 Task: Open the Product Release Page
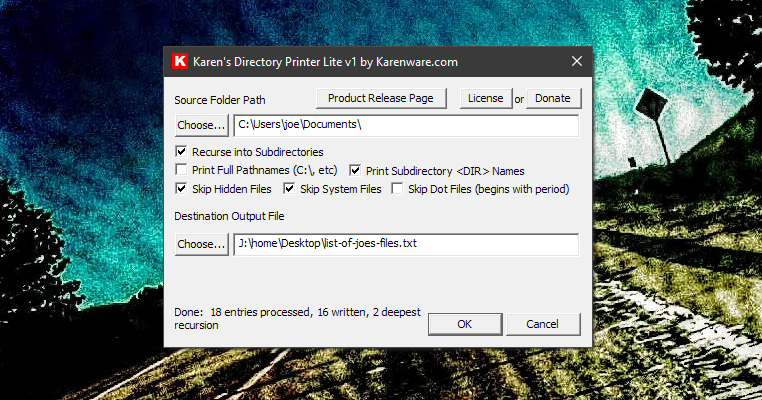pos(381,98)
